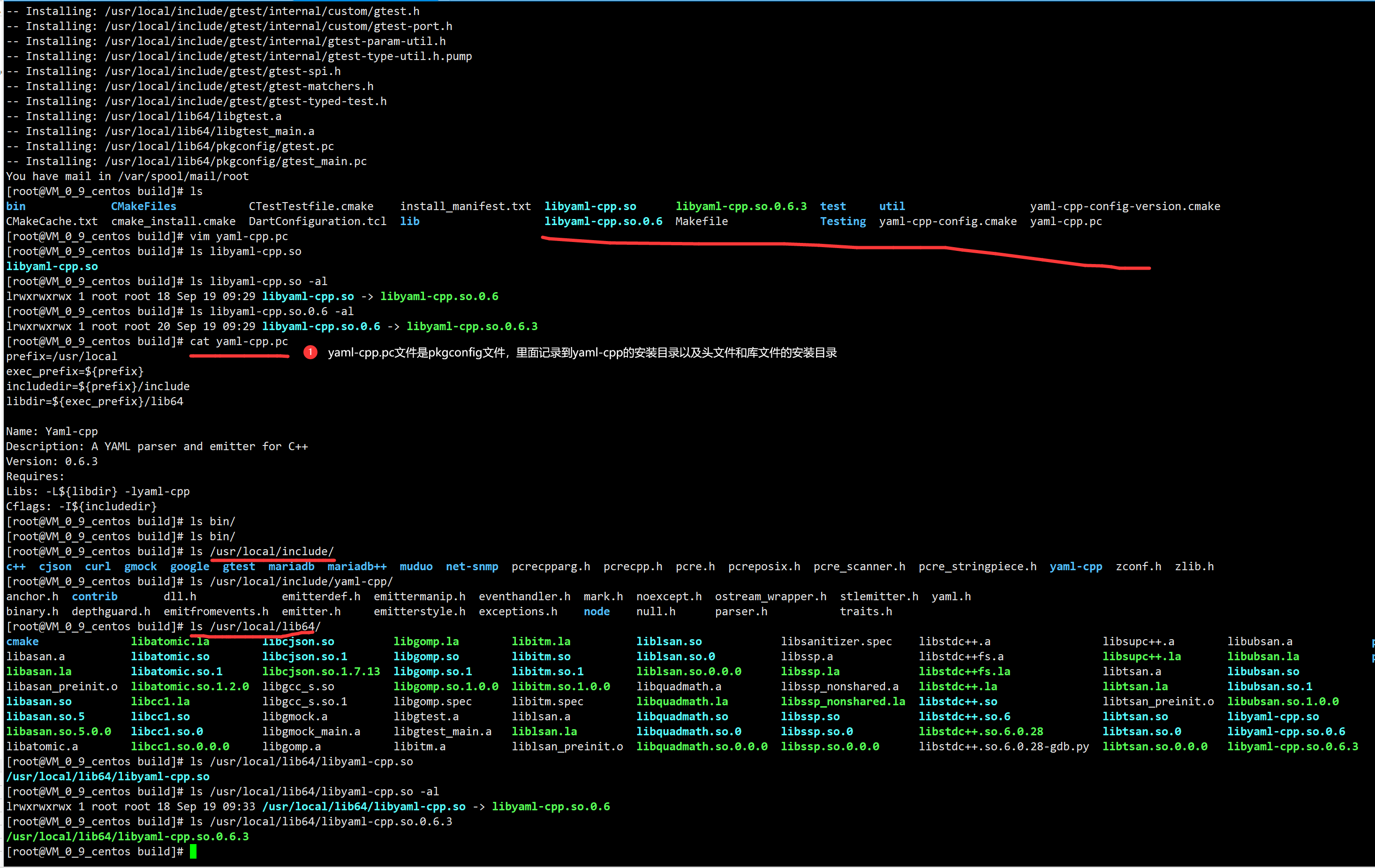Click the Version: 0.6.3 text
Viewport: 1375px width, 868px height.
pos(52,461)
